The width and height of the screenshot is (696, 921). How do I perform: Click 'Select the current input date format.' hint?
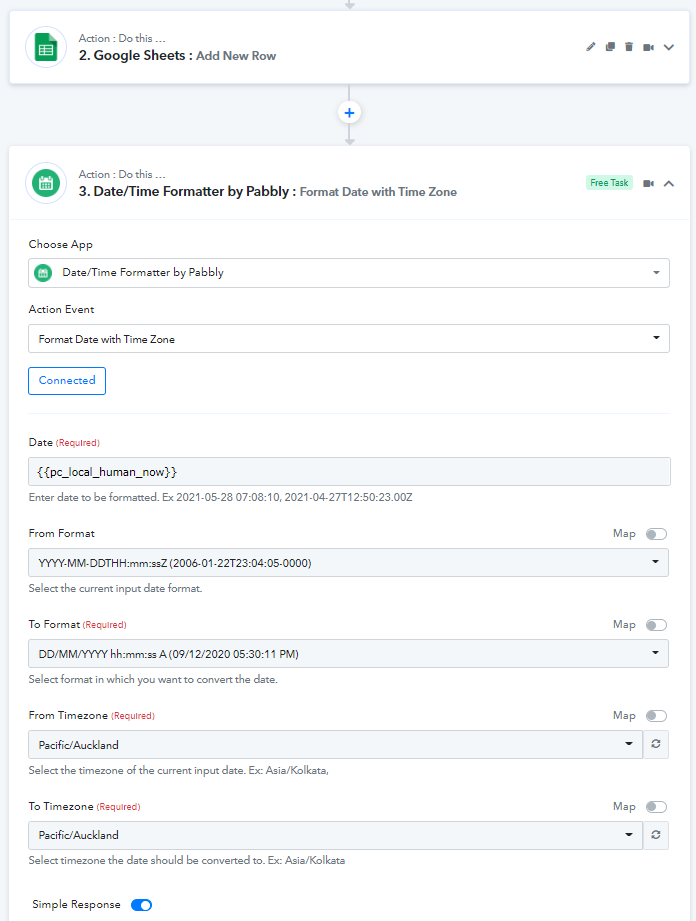(115, 589)
